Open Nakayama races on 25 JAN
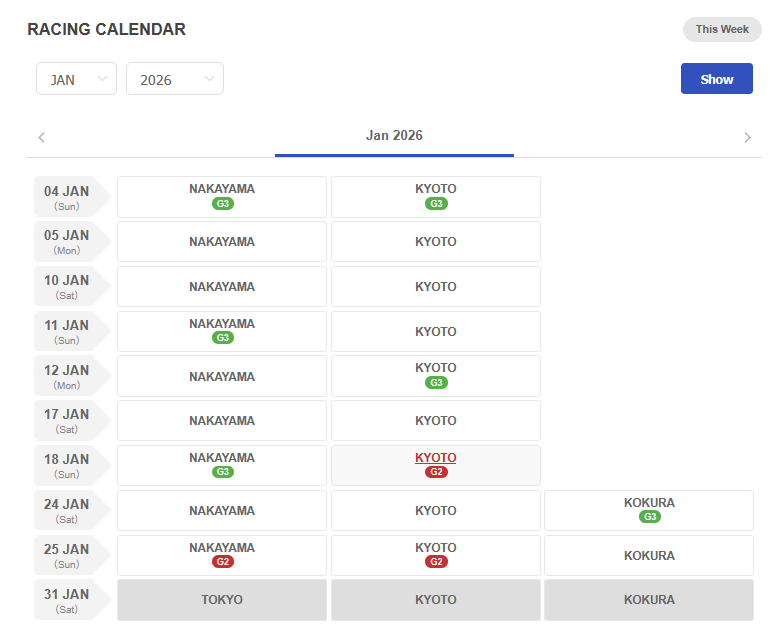Viewport: 771px width, 629px height. click(x=222, y=555)
